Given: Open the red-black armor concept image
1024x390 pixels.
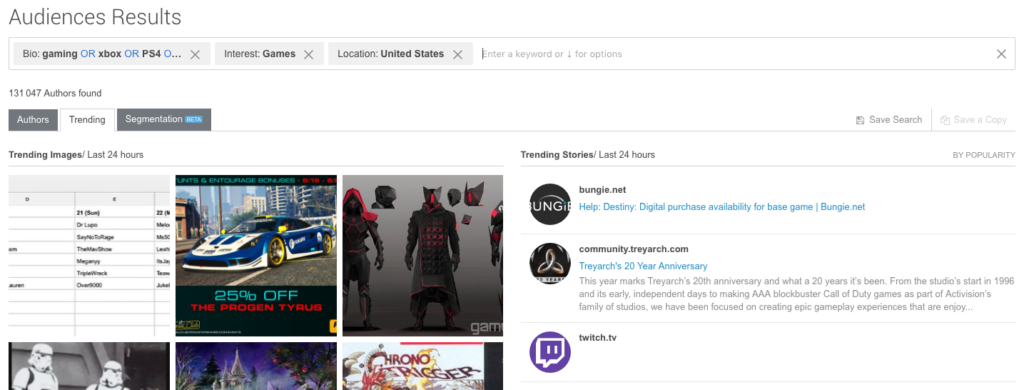Looking at the screenshot, I should (x=423, y=255).
